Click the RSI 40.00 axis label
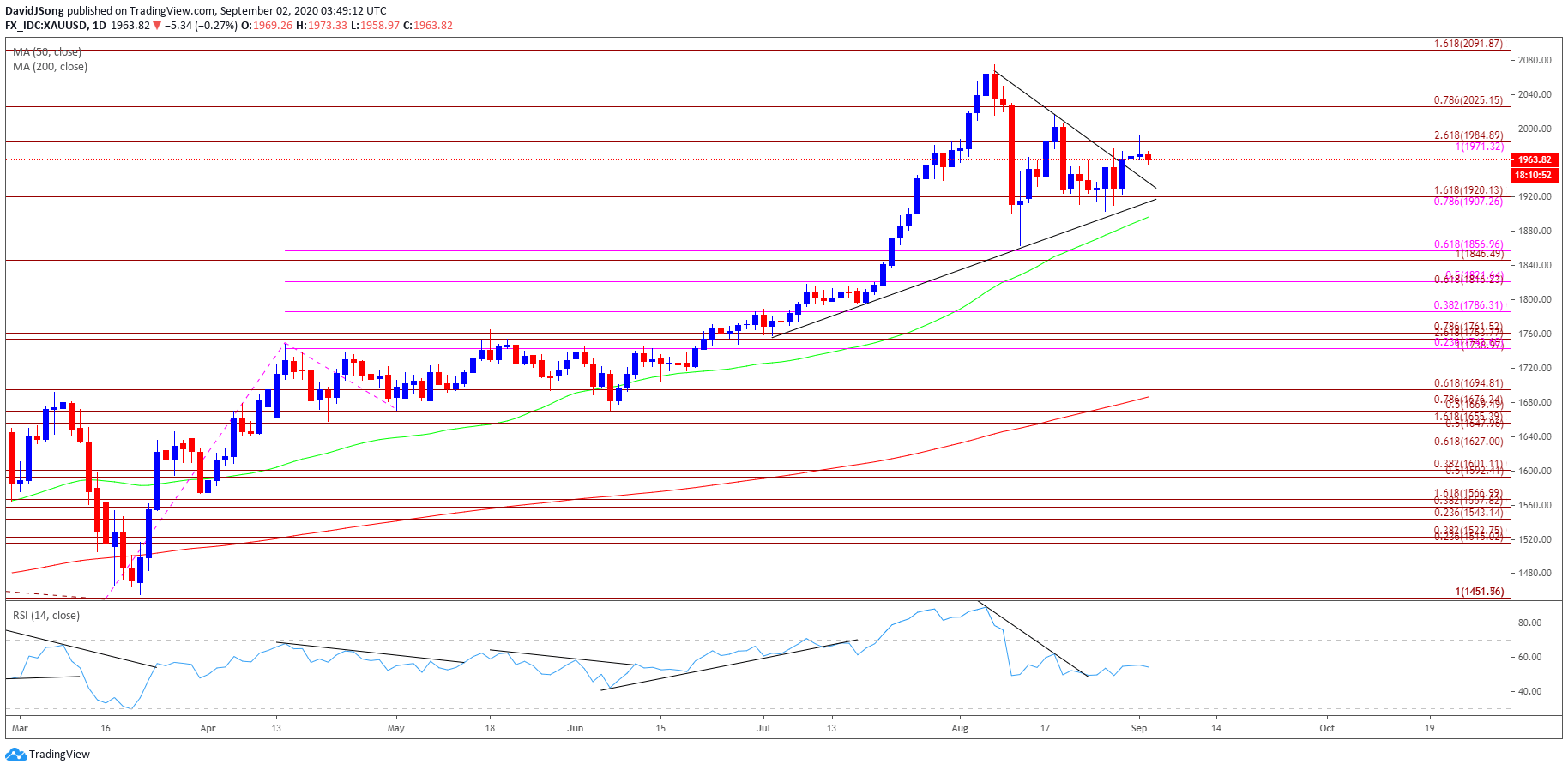The height and width of the screenshot is (770, 1568). pyautogui.click(x=1529, y=692)
